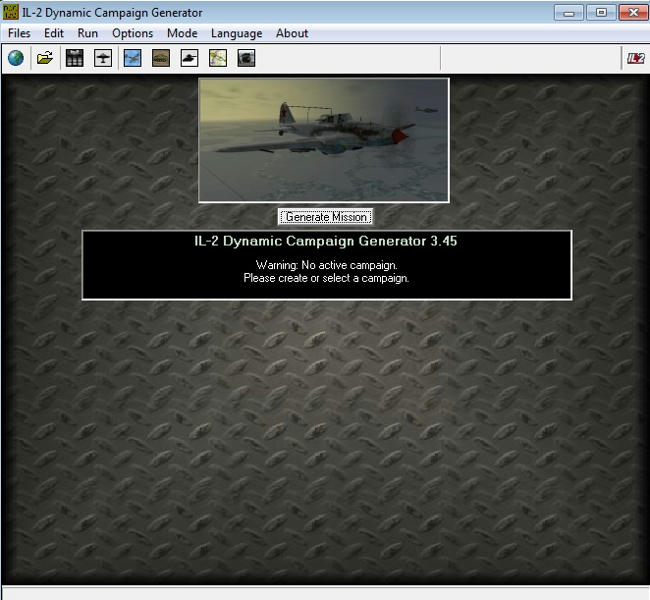Viewport: 650px width, 600px height.
Task: Click the IL-2 aircraft picture
Action: click(324, 141)
